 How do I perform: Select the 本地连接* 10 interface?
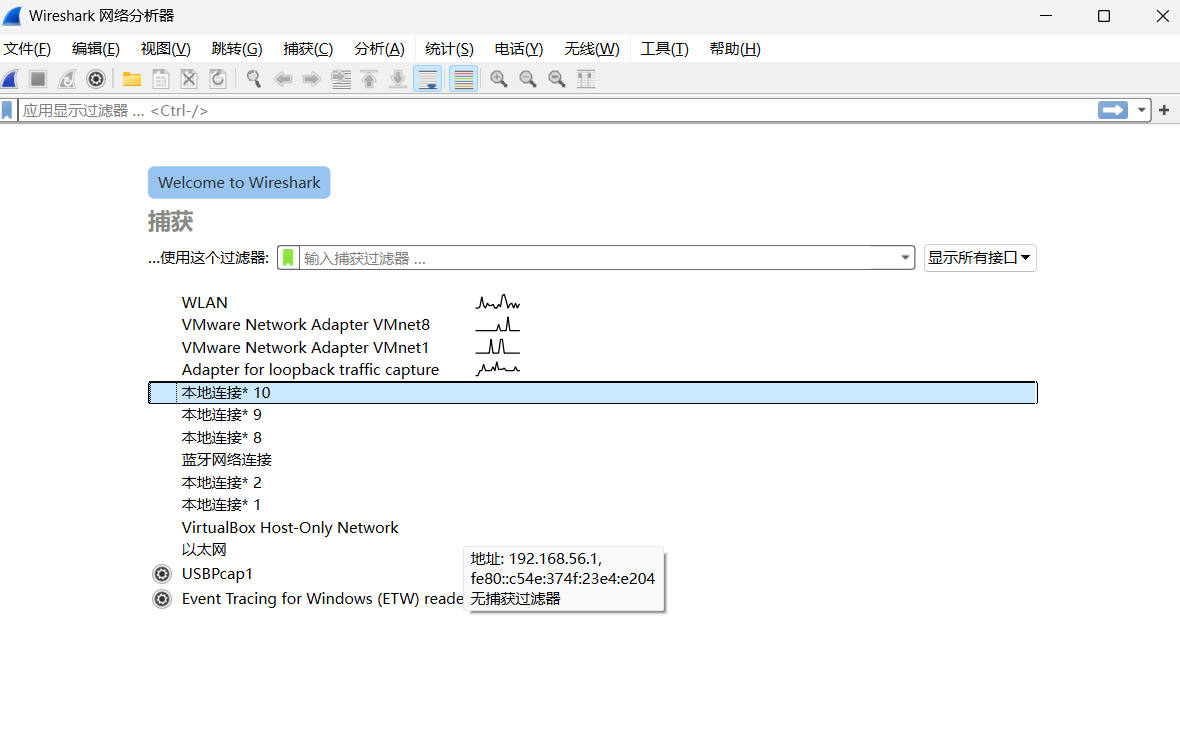(x=593, y=393)
